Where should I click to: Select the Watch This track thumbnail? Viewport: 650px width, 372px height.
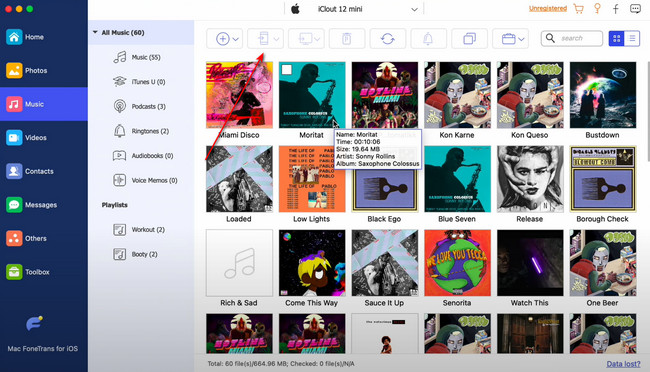click(x=530, y=263)
